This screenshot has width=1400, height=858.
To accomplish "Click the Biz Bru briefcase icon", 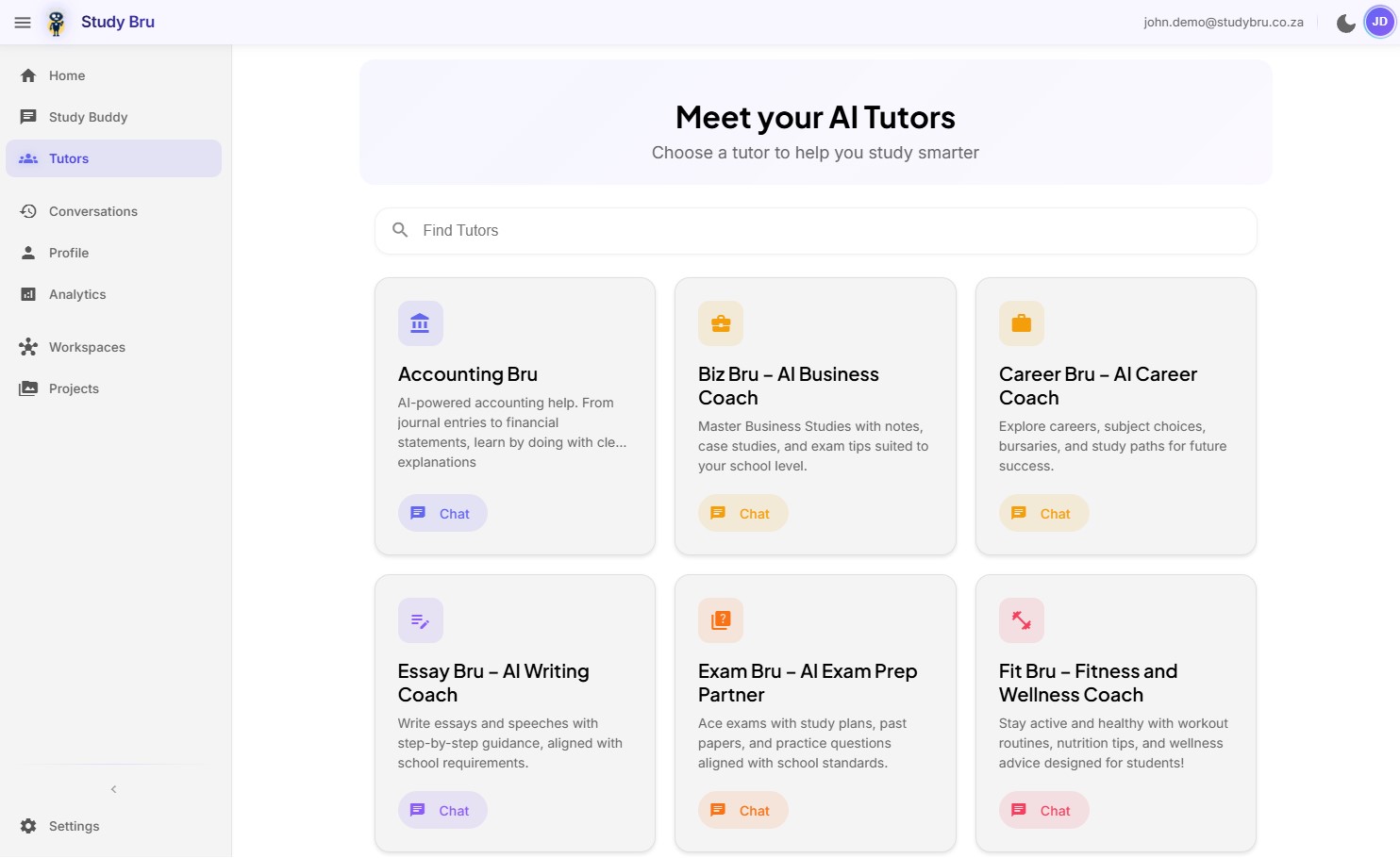I will click(x=721, y=323).
